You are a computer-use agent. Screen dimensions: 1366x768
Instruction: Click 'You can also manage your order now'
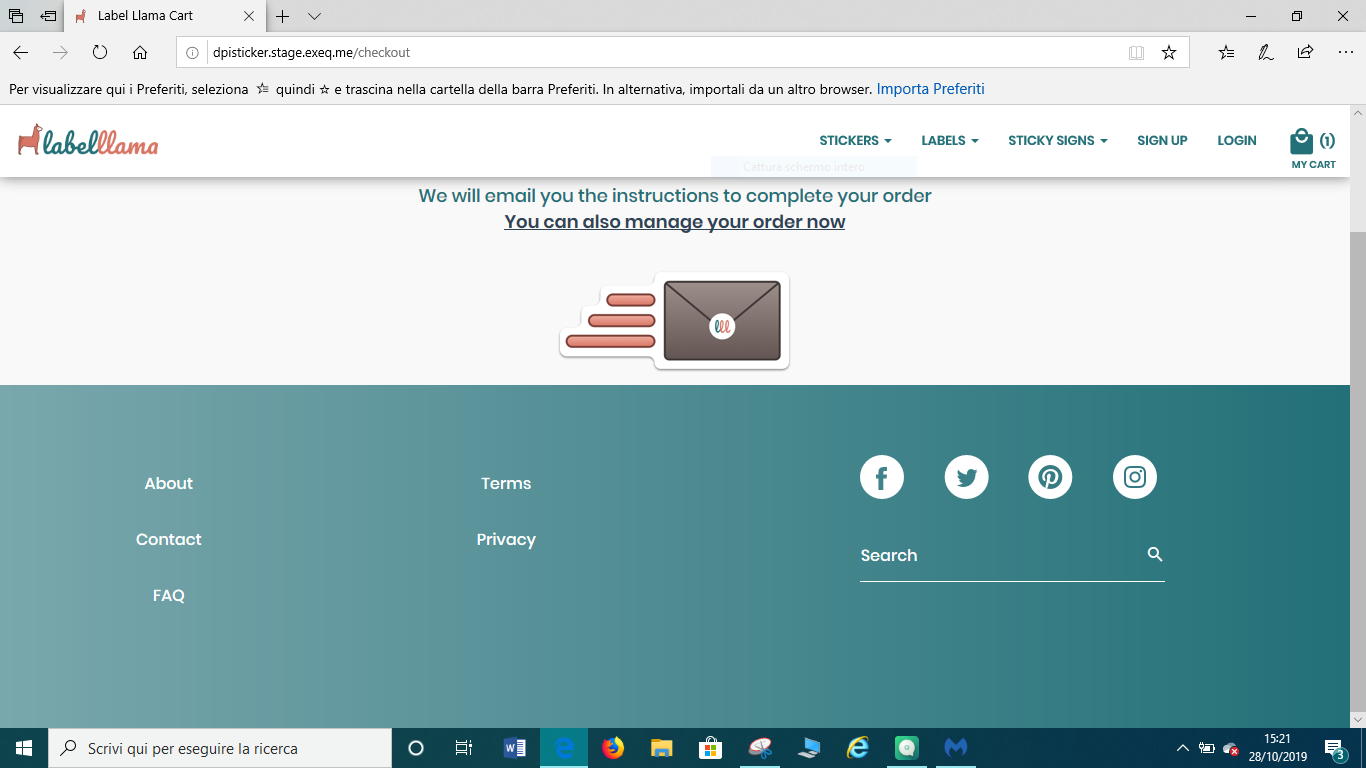(x=674, y=222)
